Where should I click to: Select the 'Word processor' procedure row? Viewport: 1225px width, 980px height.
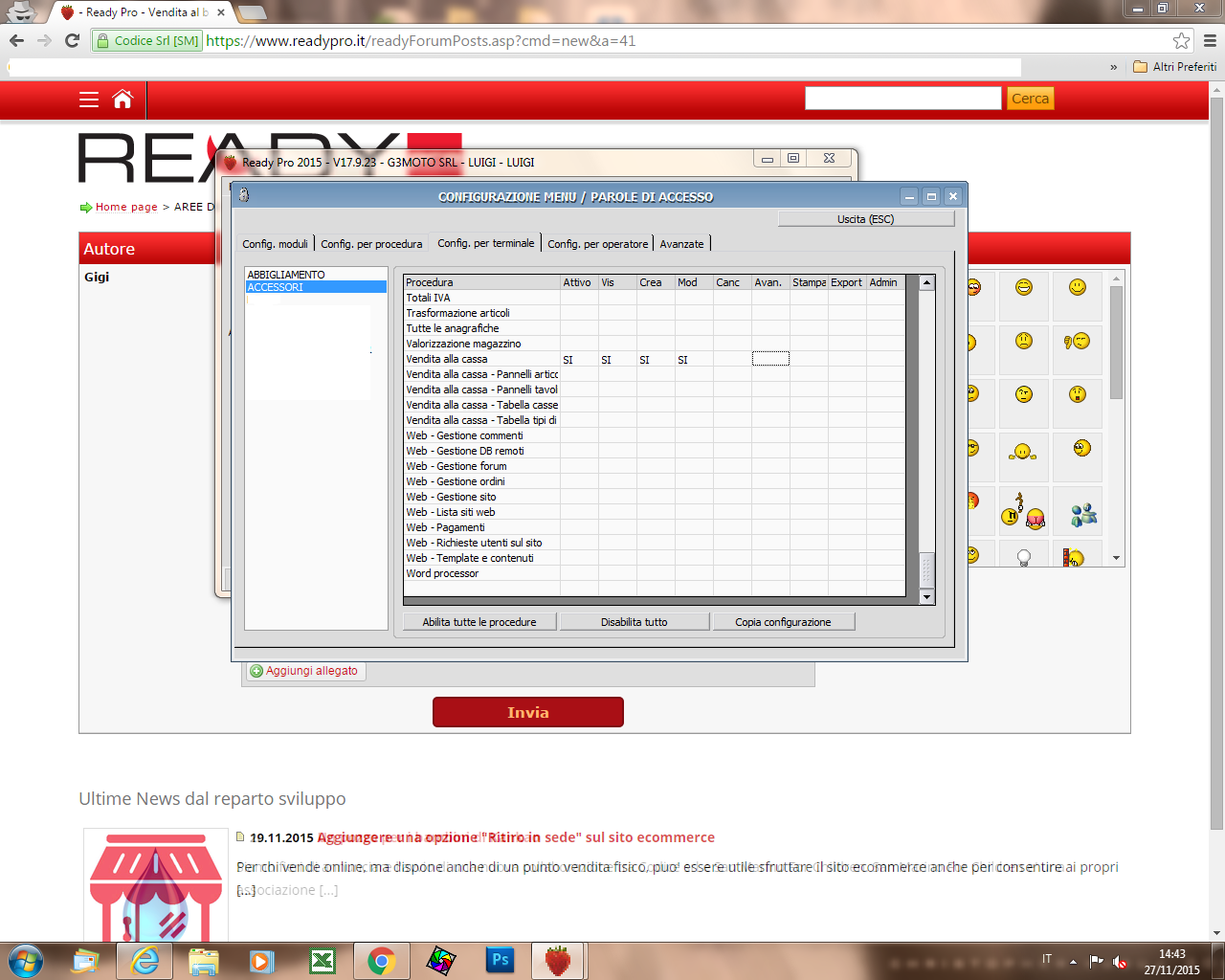click(x=654, y=573)
